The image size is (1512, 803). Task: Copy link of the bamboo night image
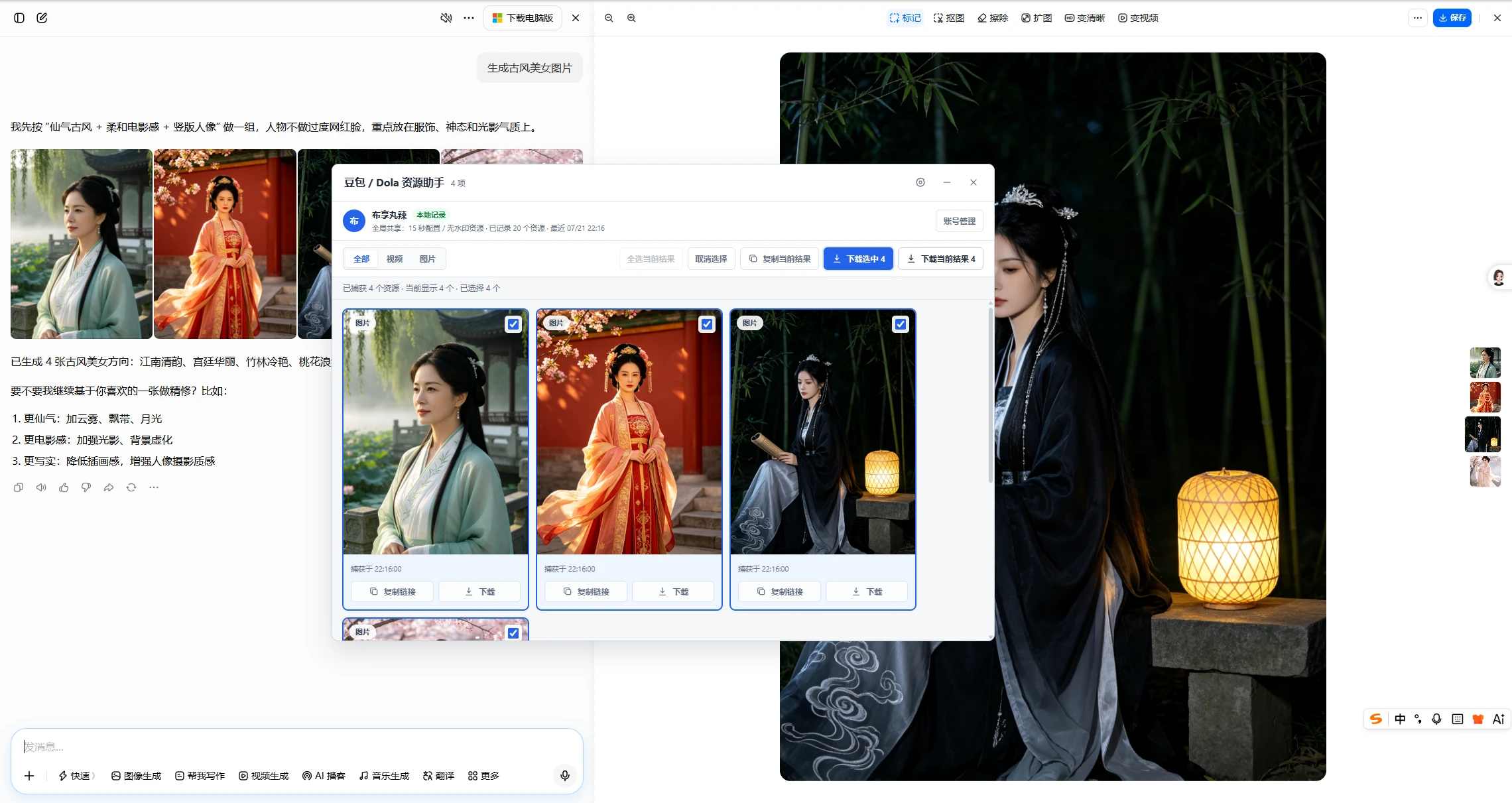click(780, 591)
